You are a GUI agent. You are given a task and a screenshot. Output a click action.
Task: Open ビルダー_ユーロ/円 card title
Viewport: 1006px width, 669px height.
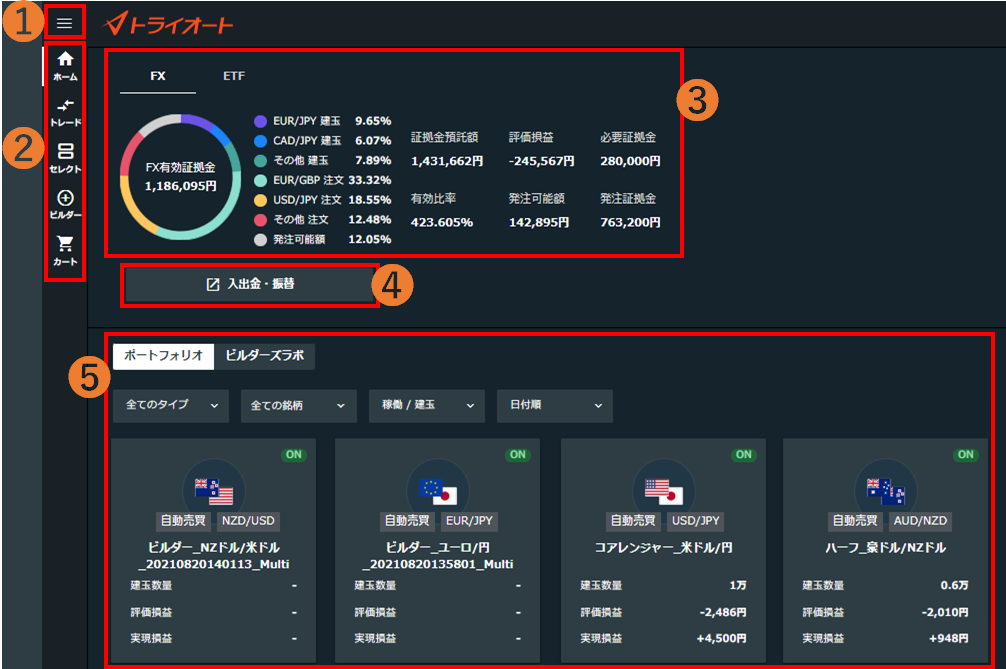point(438,555)
